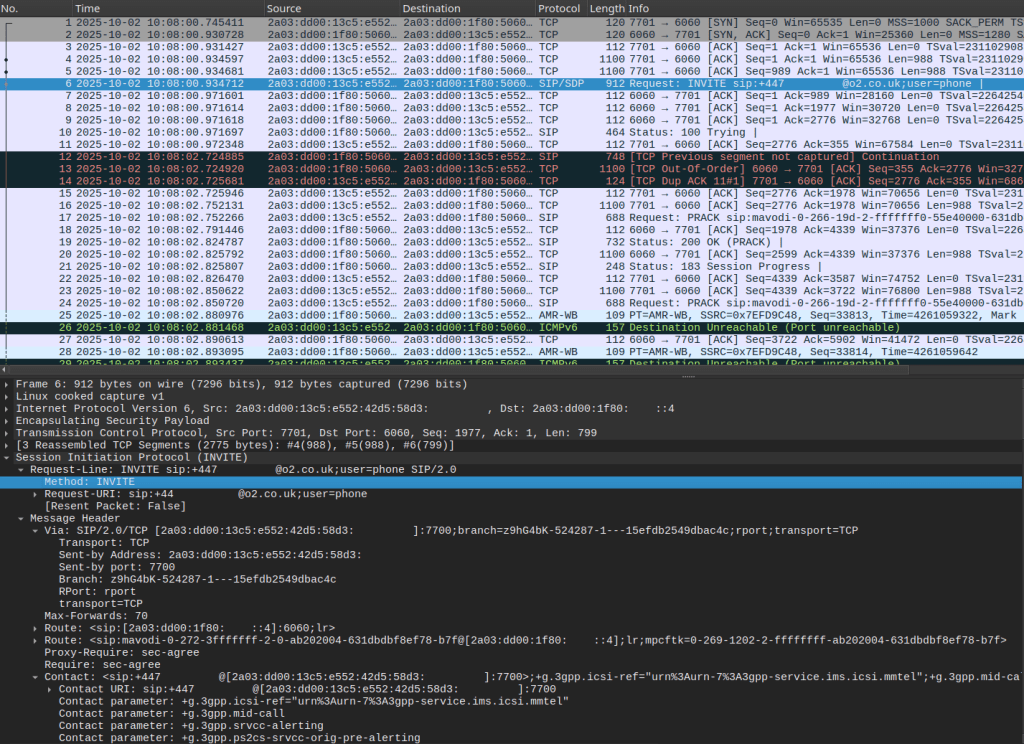Expand the Frame 6 details node
This screenshot has height=744, width=1024.
(8, 384)
